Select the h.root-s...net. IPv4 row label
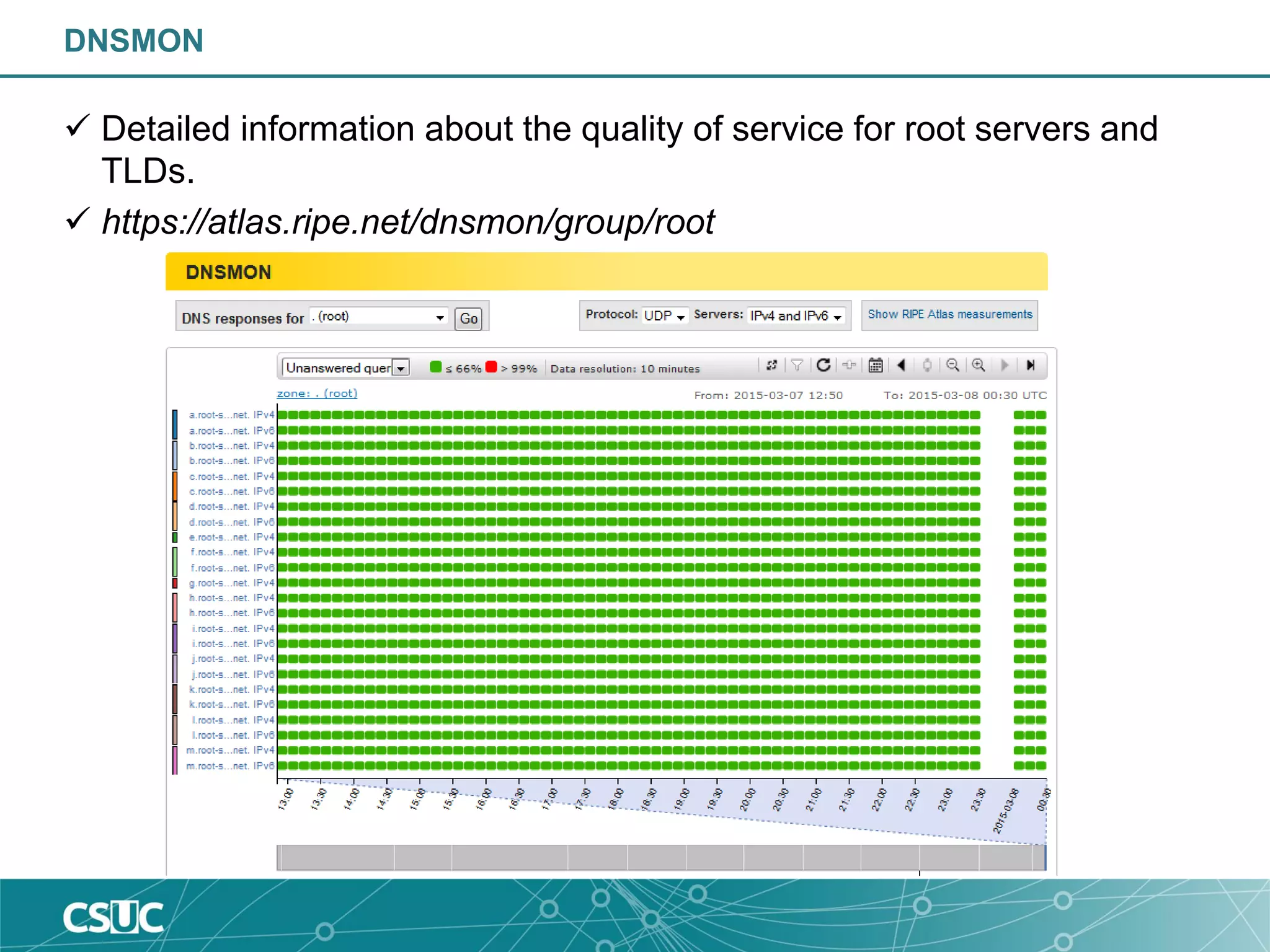 pos(231,598)
